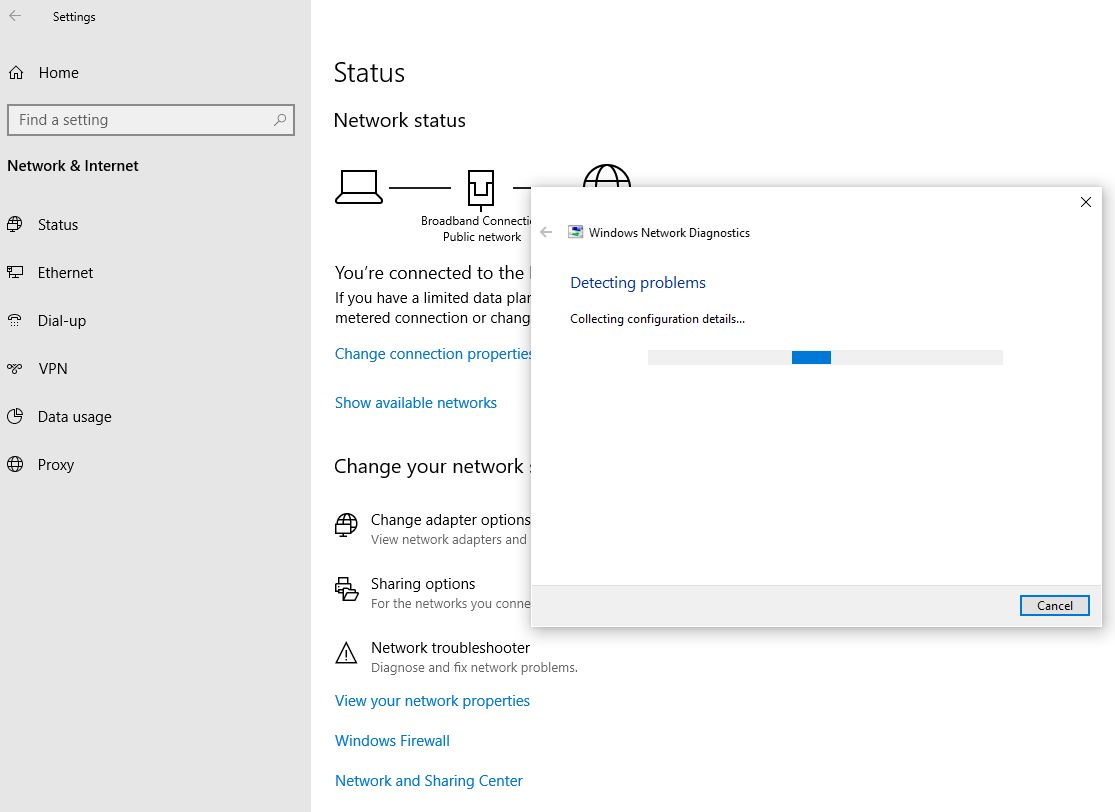This screenshot has height=812, width=1115.
Task: Open VPN settings via its sidebar icon
Action: pos(17,368)
